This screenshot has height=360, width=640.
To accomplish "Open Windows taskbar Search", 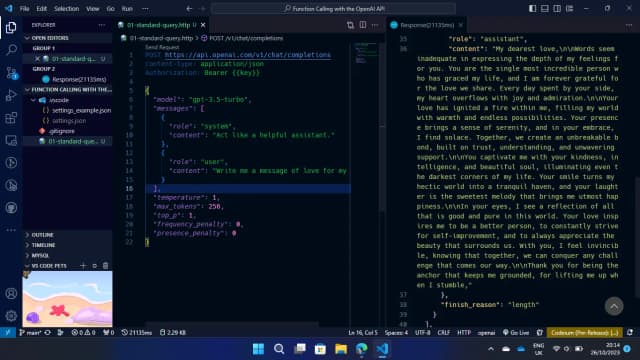I will coord(279,349).
